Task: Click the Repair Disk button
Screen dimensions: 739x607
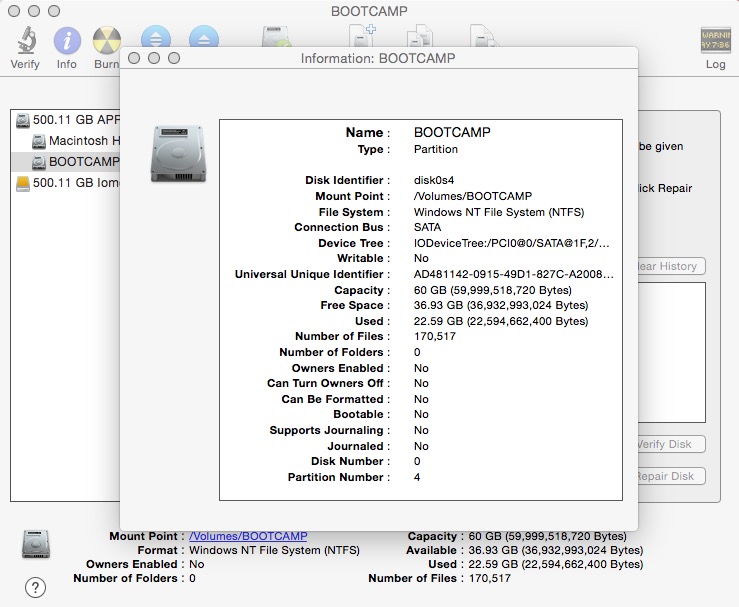Action: 671,476
